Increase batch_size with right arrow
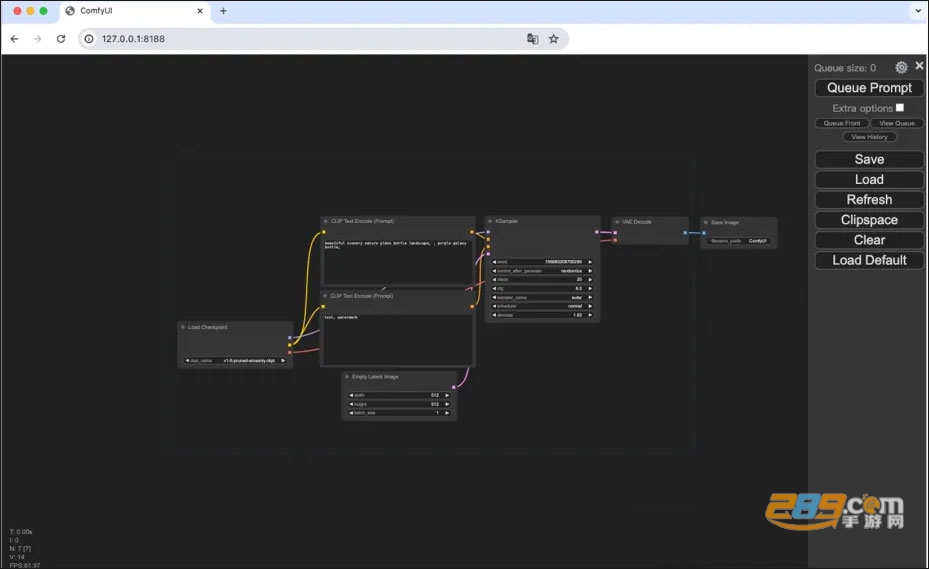The width and height of the screenshot is (929, 569). pos(447,413)
